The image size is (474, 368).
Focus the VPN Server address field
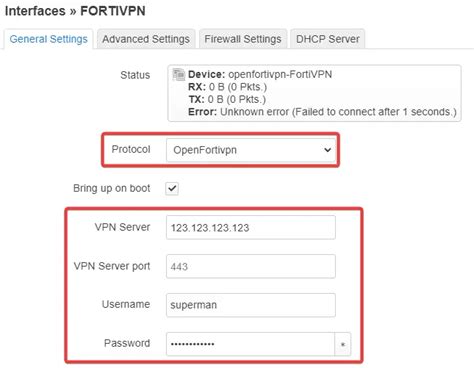[x=251, y=227]
